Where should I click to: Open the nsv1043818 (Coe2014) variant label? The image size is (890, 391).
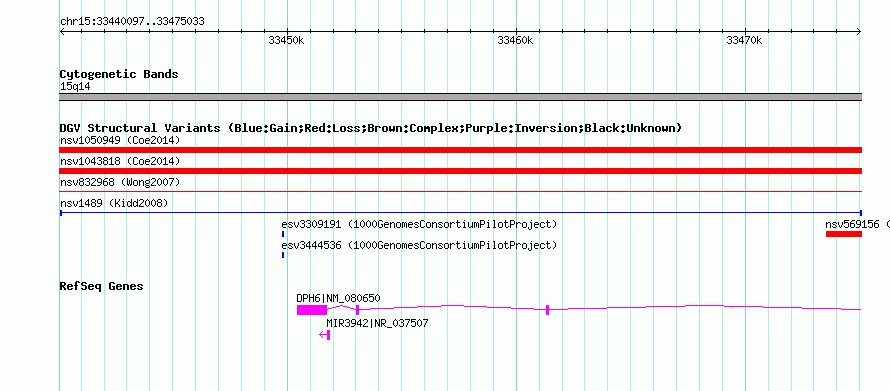click(120, 161)
